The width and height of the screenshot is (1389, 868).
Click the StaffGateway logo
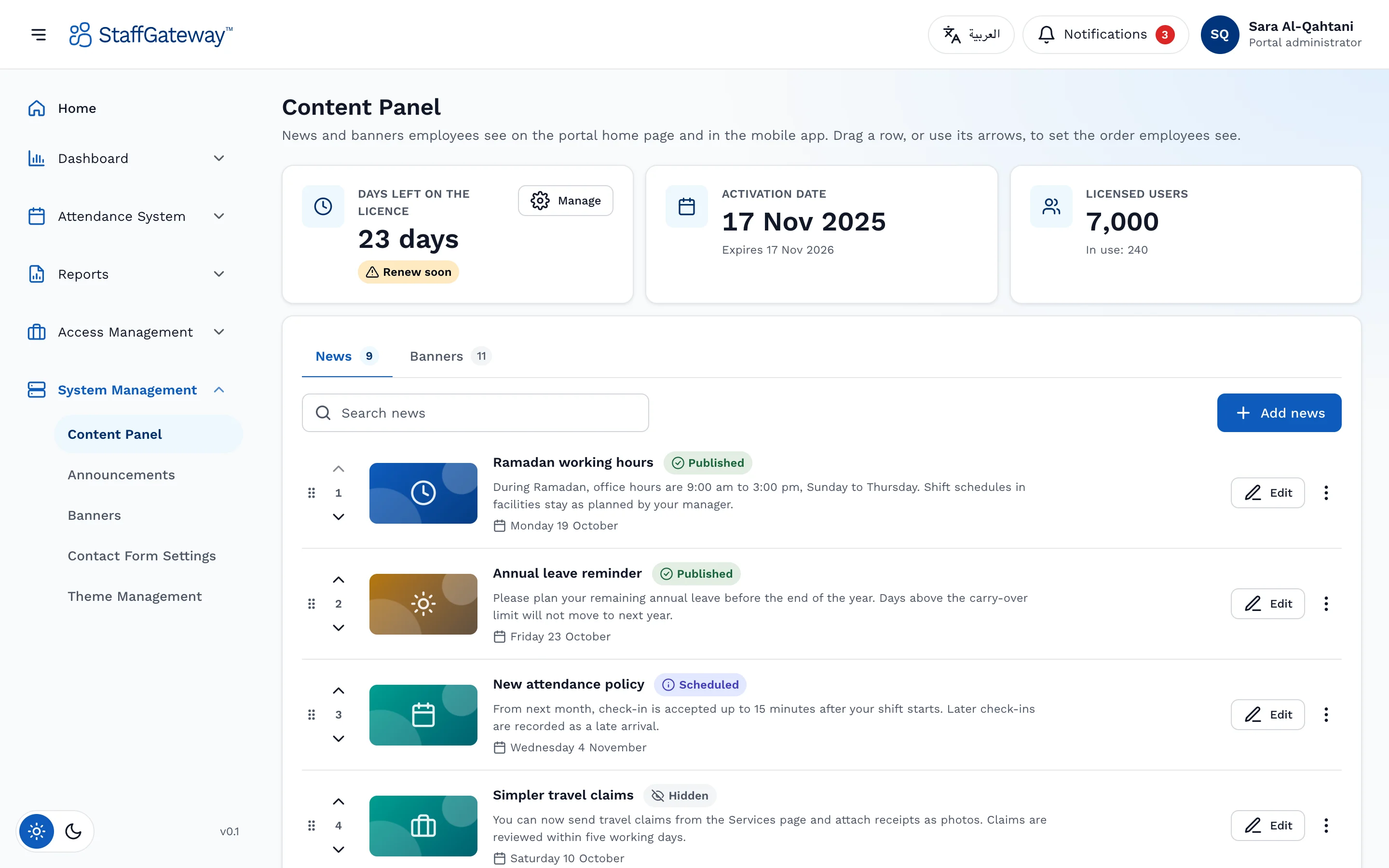(150, 34)
